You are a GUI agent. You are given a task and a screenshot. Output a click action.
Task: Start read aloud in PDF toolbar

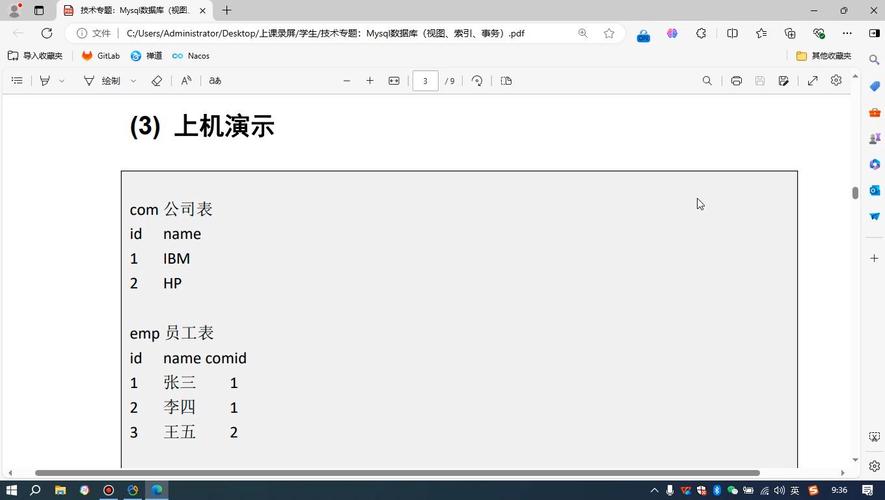click(186, 81)
